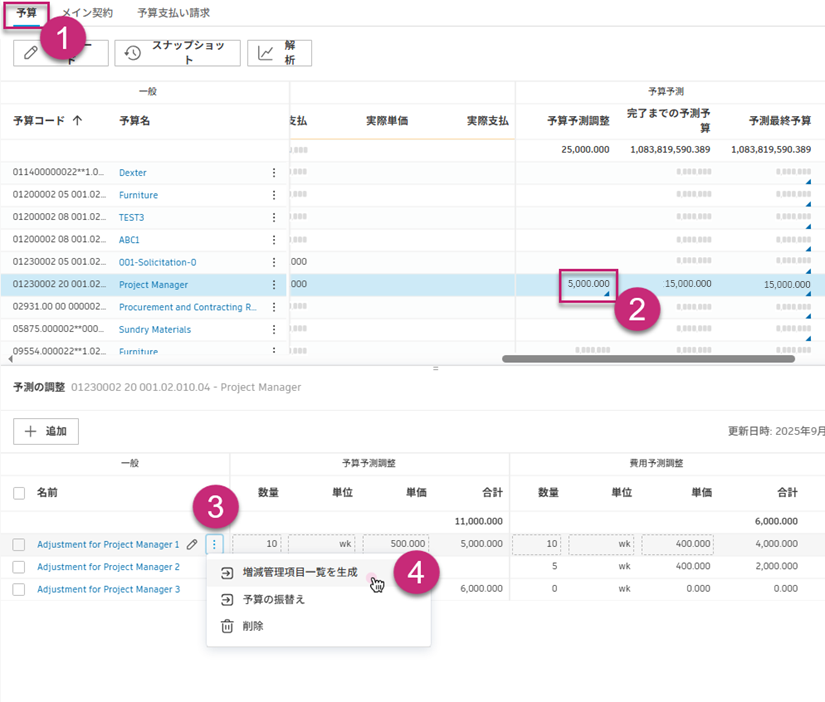Open the Dexter budget link
The height and width of the screenshot is (702, 825).
[133, 173]
